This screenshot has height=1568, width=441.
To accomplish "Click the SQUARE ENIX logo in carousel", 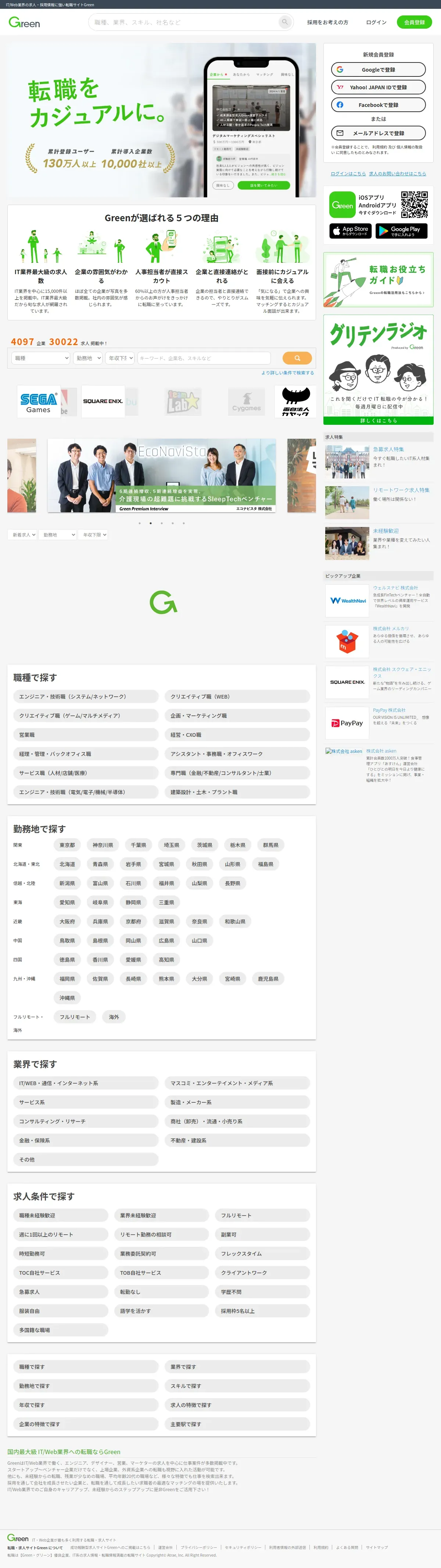I will 103,401.
